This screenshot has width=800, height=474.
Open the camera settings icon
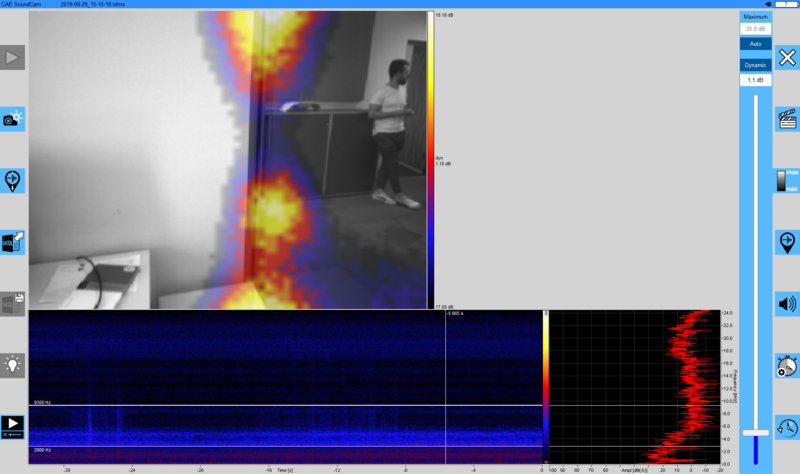(12, 119)
